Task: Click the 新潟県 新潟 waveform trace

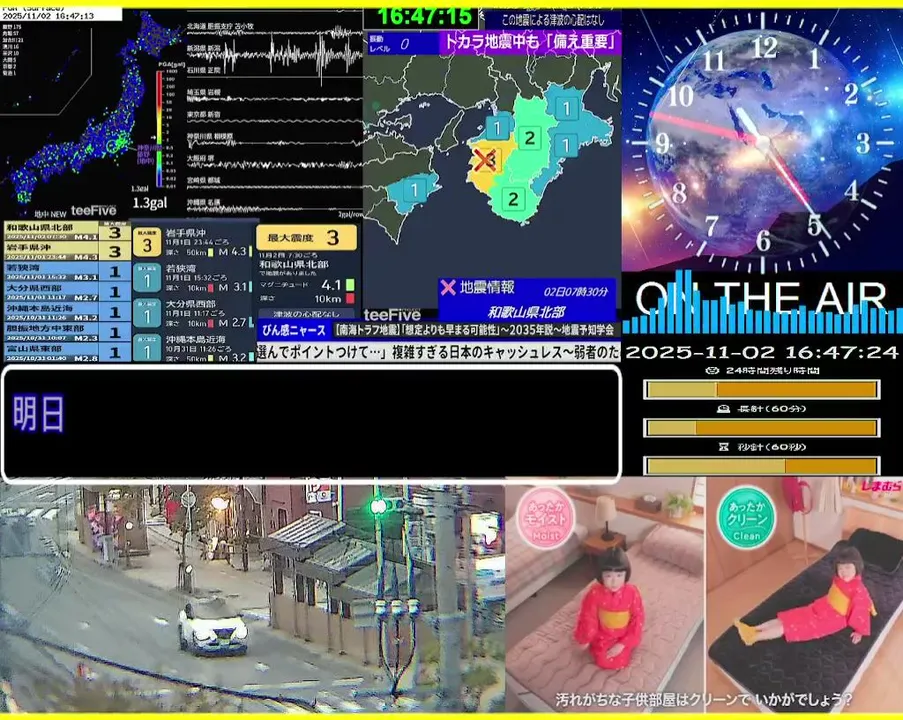Action: (275, 55)
